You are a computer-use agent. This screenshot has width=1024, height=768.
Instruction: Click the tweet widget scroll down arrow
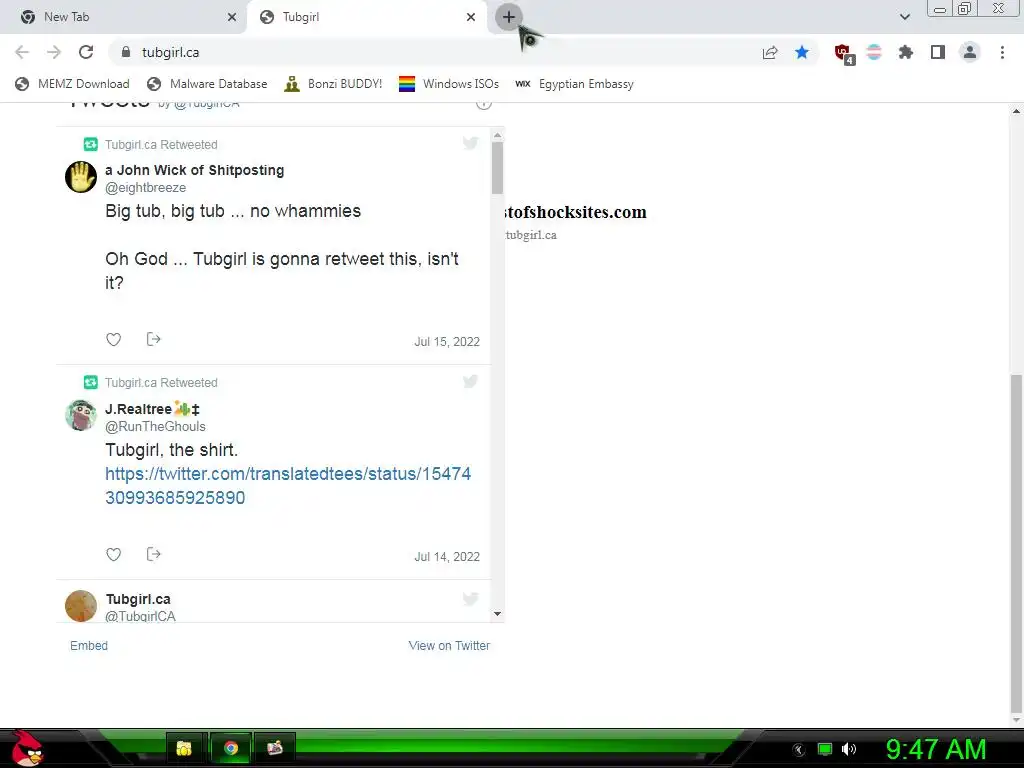[498, 614]
